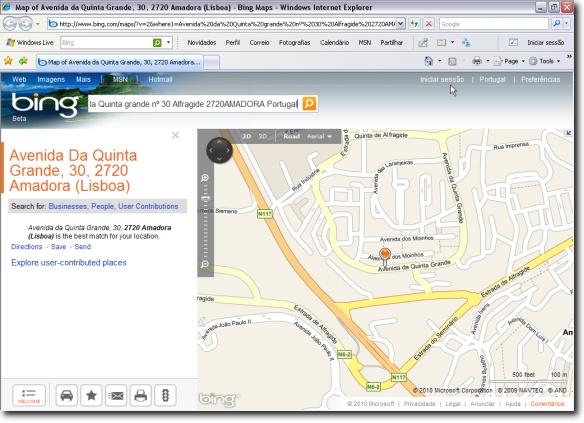Click the User Contributions link
This screenshot has width=584, height=423.
[x=148, y=206]
